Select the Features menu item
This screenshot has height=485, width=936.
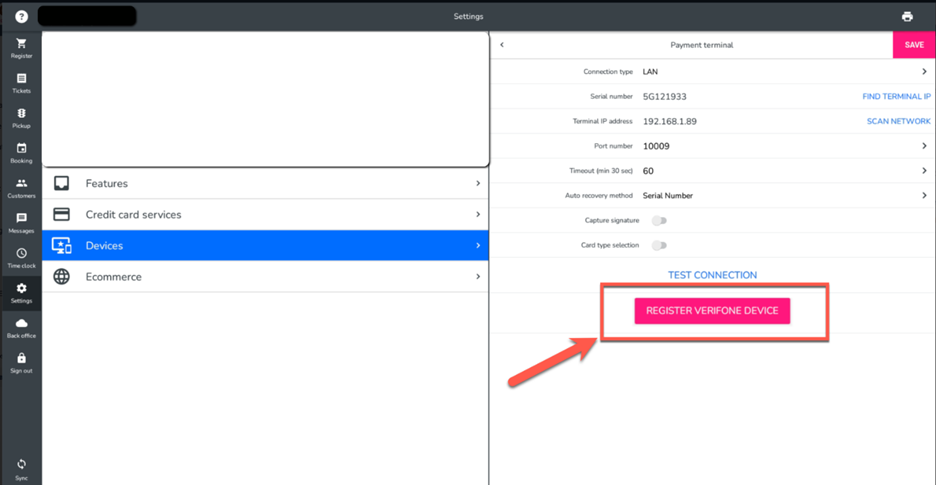[x=265, y=184]
